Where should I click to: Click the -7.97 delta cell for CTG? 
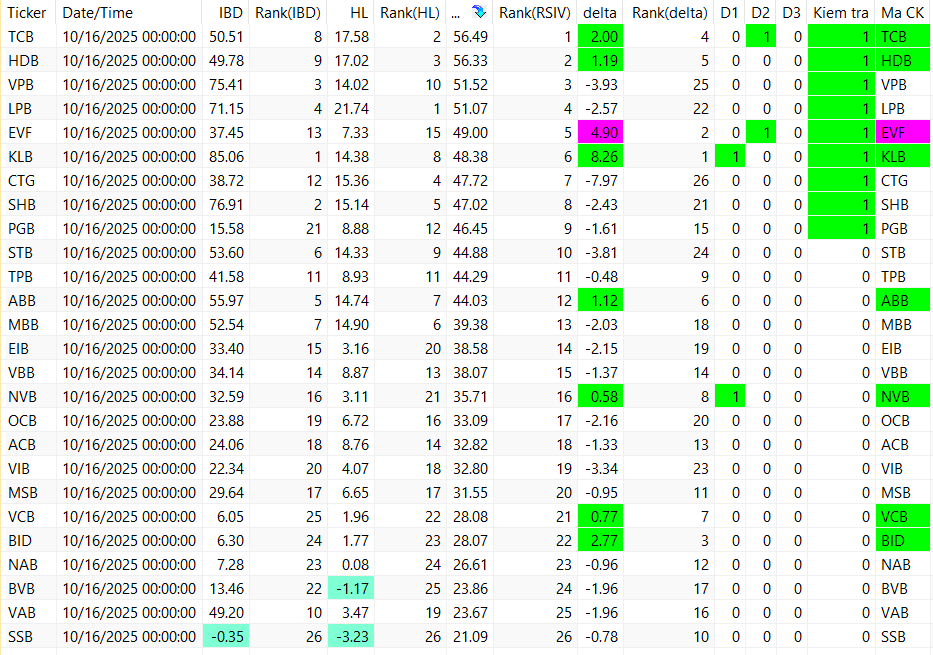pos(602,181)
